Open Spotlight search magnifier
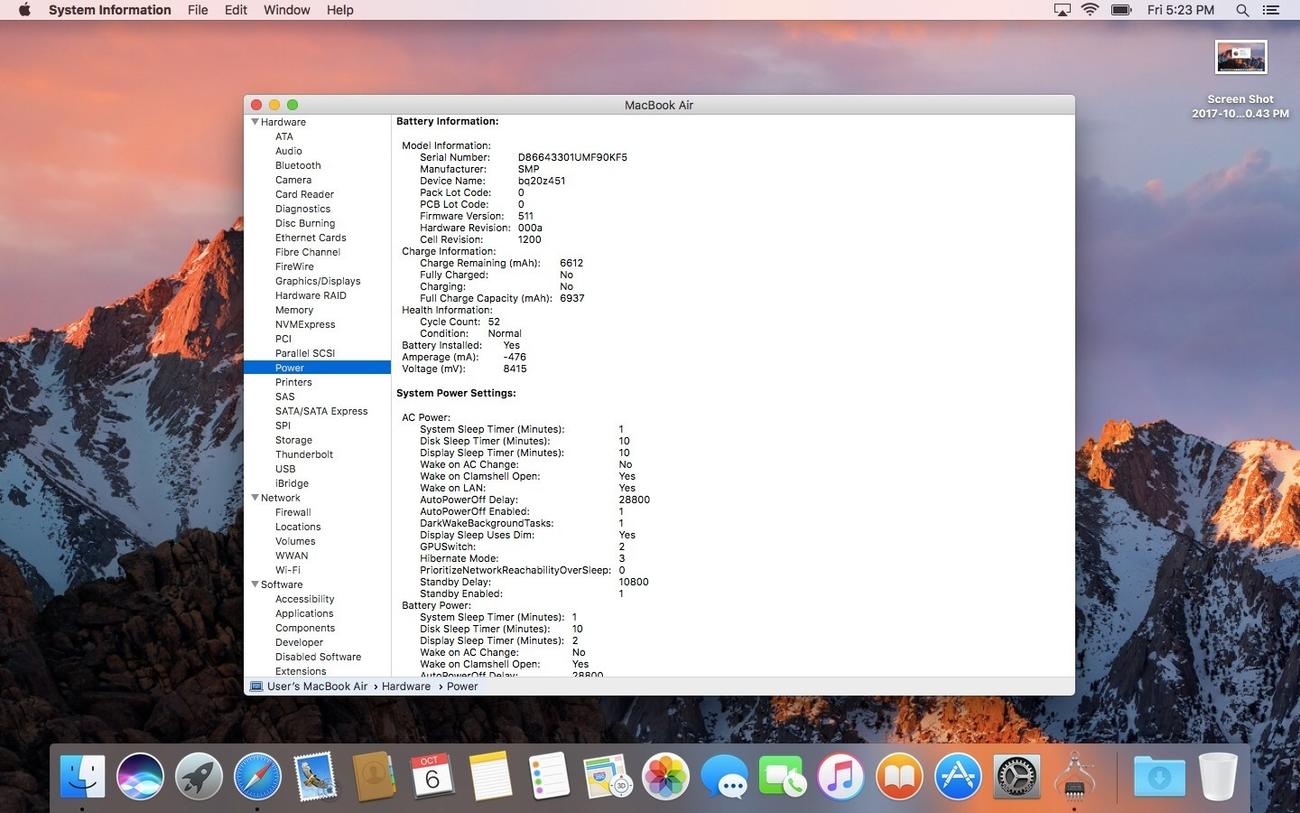This screenshot has width=1300, height=813. point(1243,10)
